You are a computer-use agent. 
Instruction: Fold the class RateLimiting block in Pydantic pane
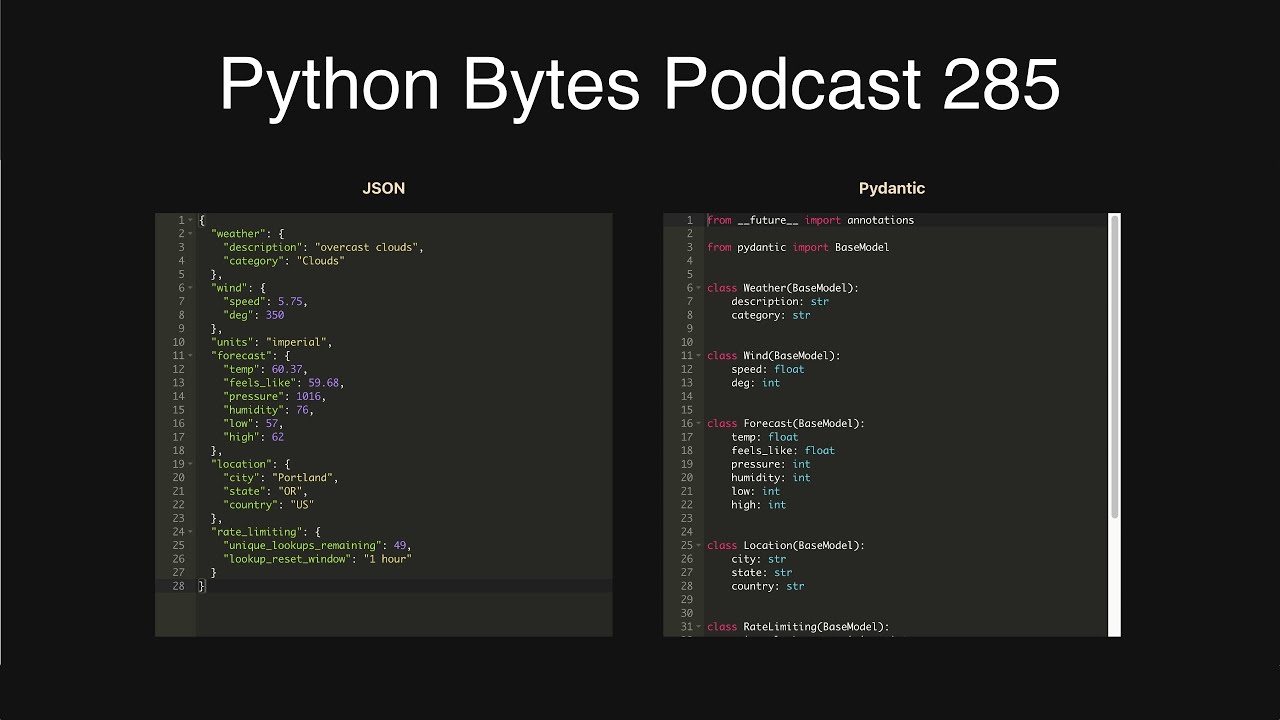[699, 627]
